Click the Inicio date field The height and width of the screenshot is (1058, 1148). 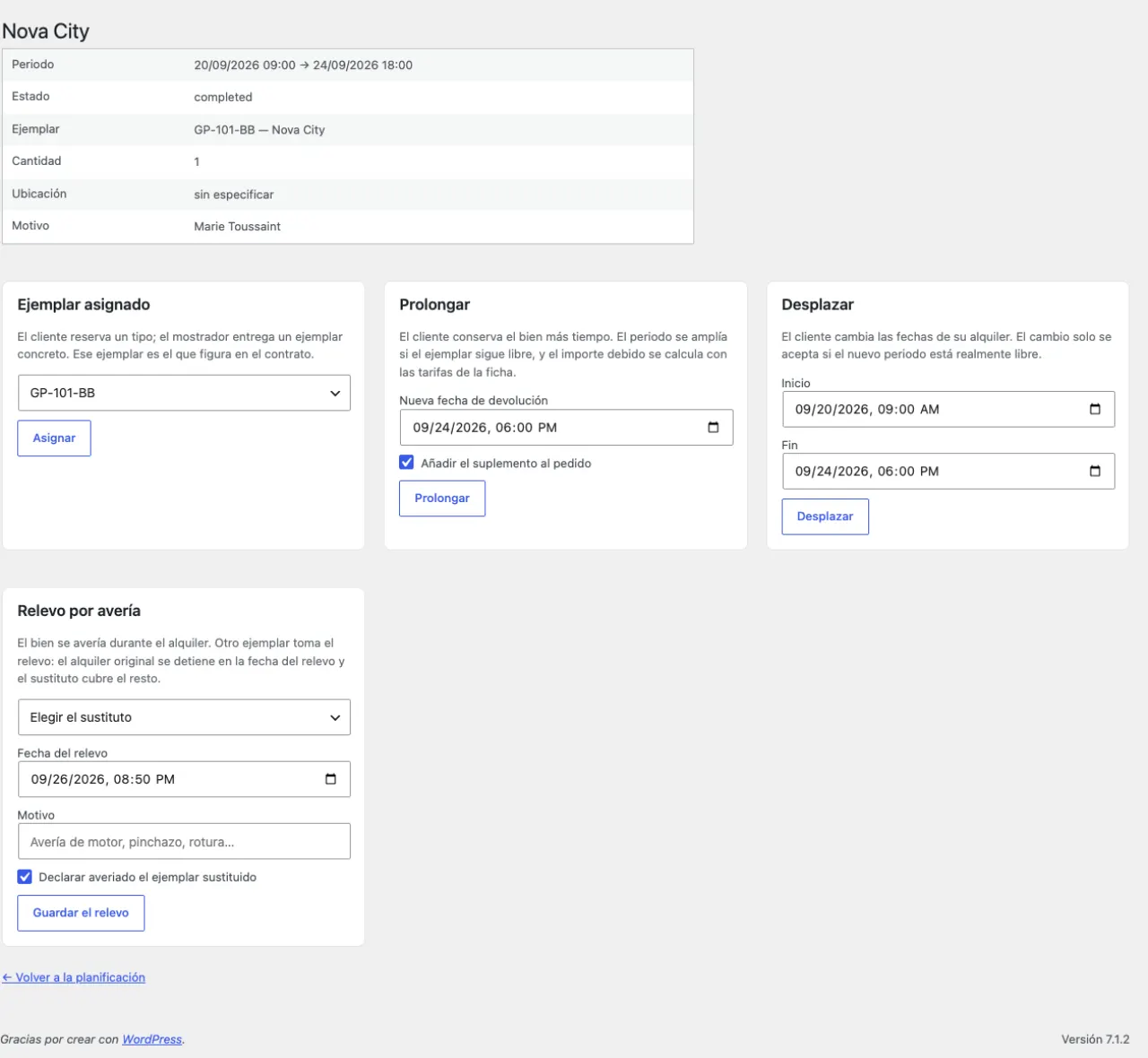point(948,409)
